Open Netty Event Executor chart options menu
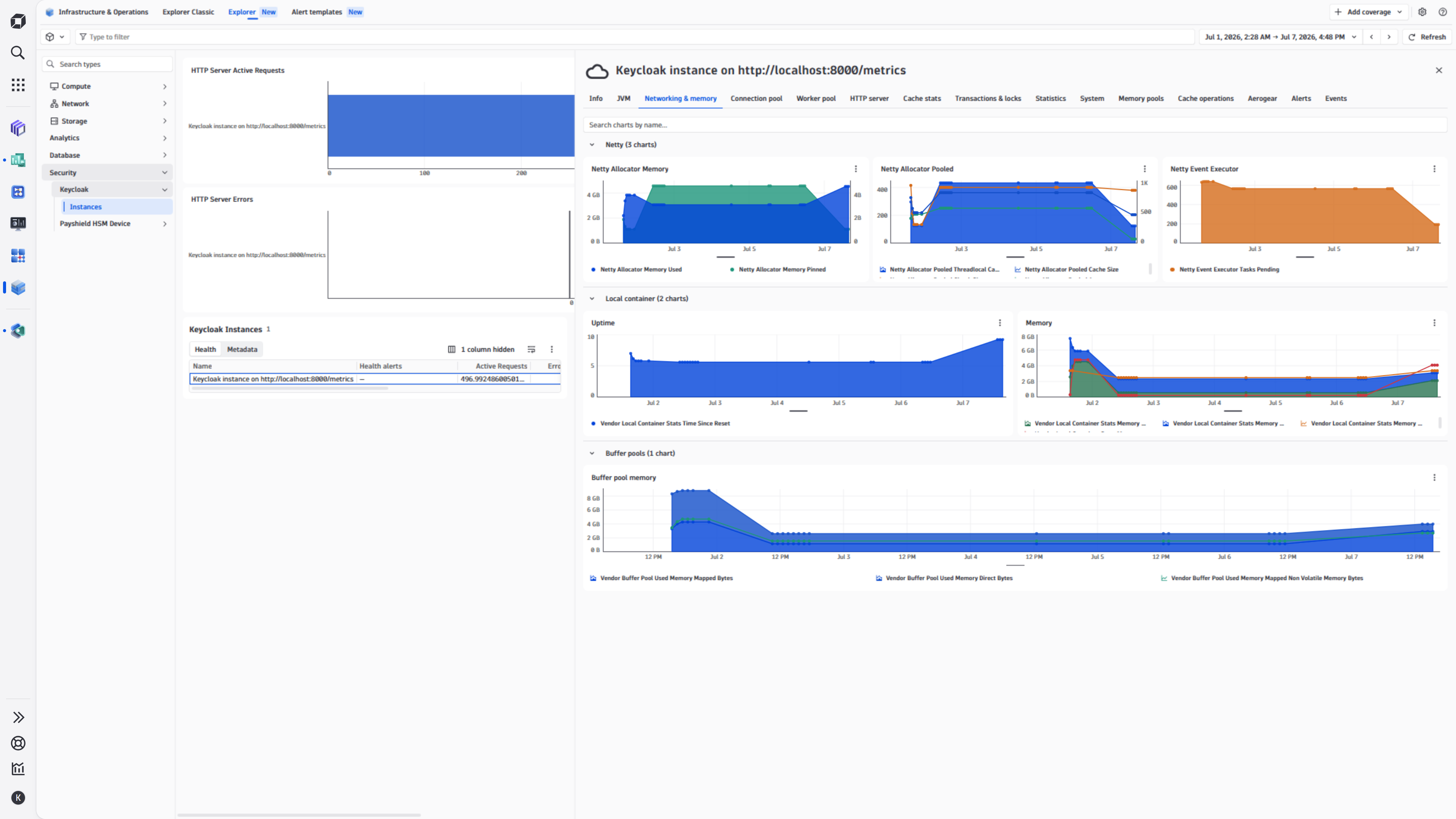Screen dimensions: 1456x819 (1434, 169)
